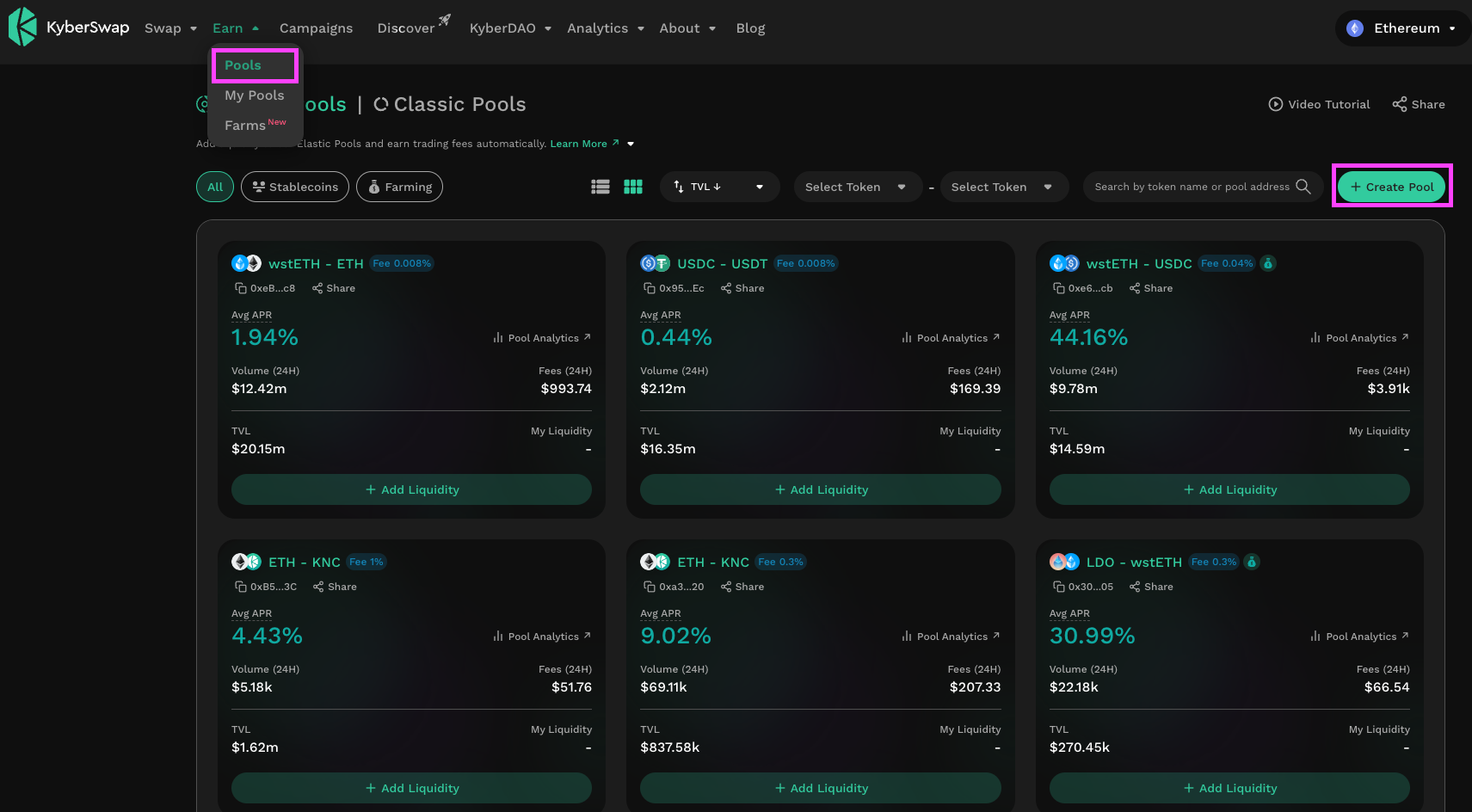Share the ETH - KNC 1% fee pool
Viewport: 1472px width, 812px height.
pyautogui.click(x=335, y=587)
